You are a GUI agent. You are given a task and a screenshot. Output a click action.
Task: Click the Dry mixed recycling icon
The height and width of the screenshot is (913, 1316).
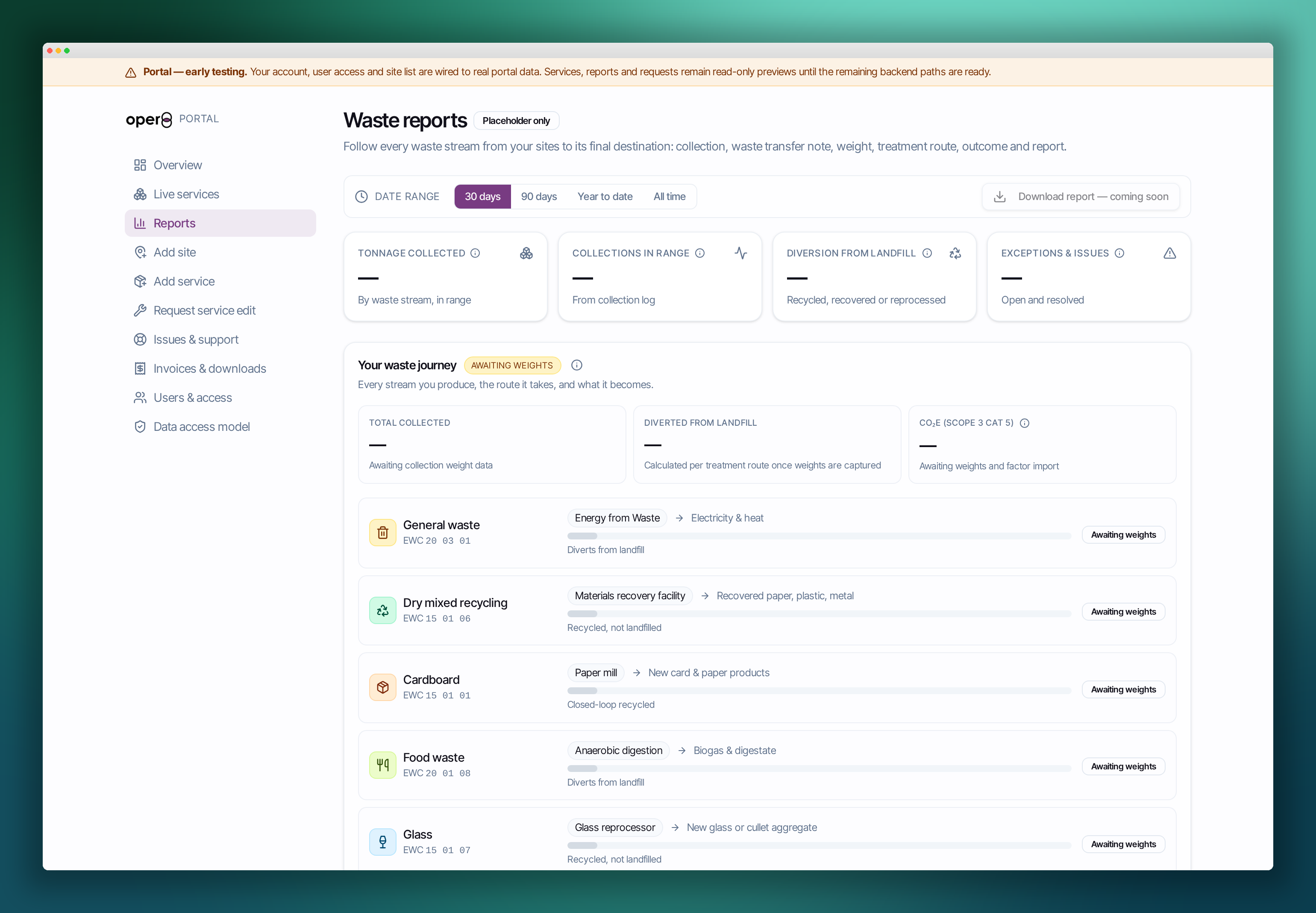(382, 610)
